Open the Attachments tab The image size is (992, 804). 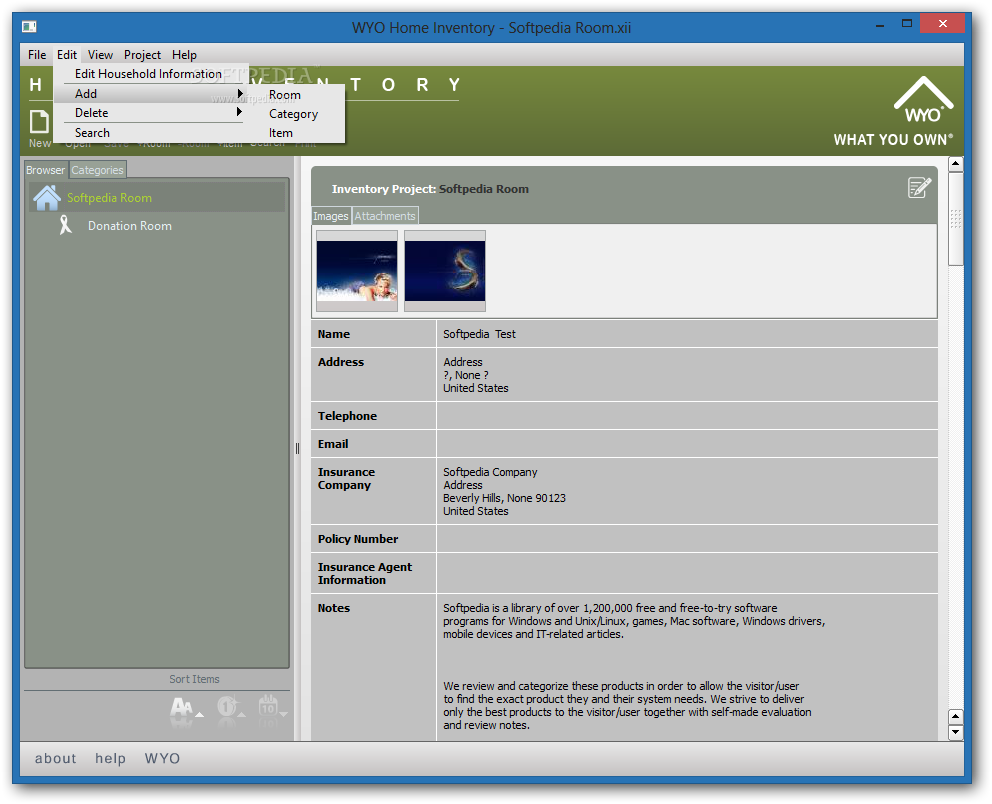(385, 216)
